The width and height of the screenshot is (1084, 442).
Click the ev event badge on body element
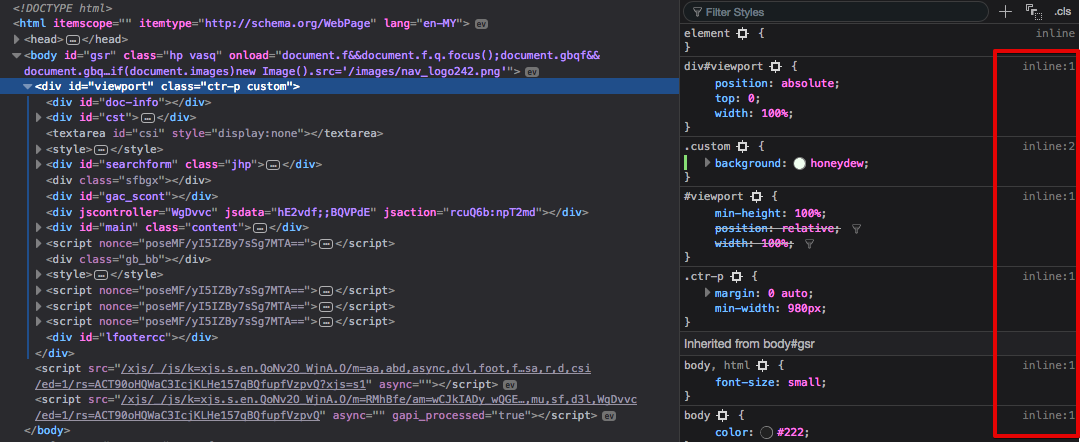(531, 72)
